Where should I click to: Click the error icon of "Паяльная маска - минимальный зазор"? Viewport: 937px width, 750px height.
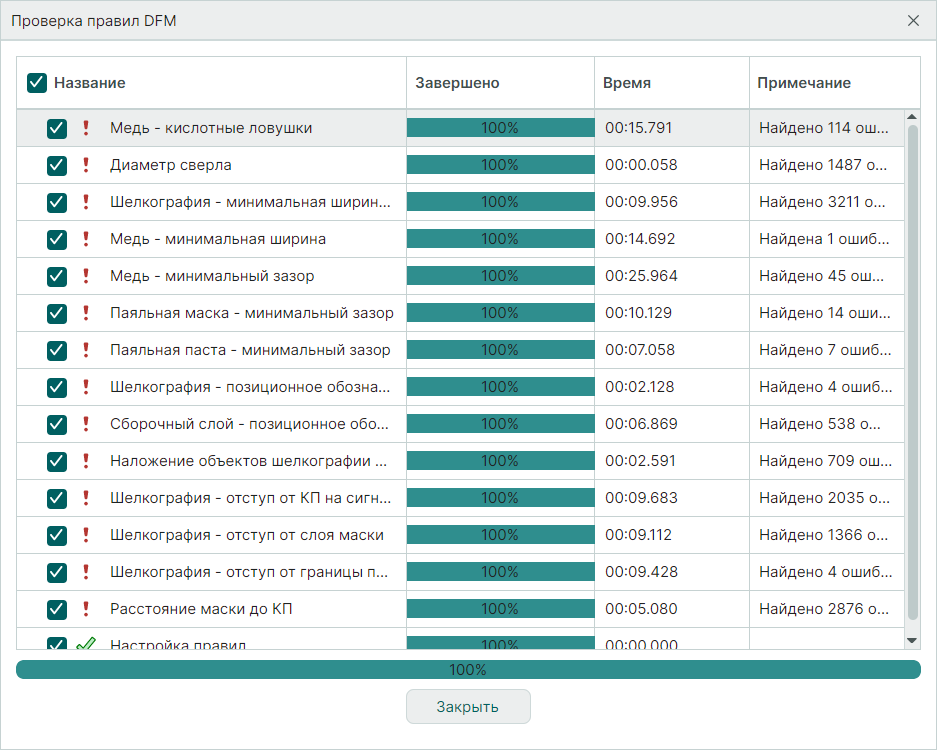[x=86, y=313]
